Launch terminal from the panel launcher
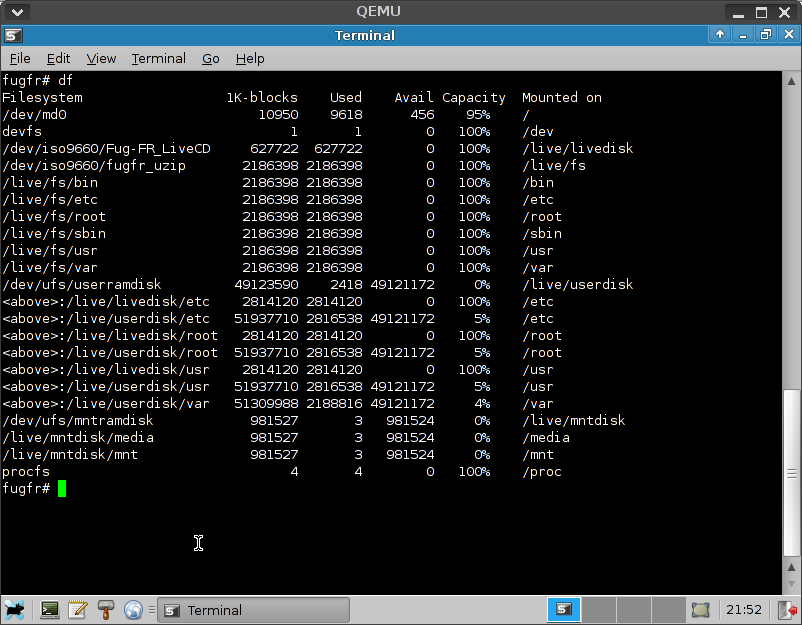 coord(49,609)
